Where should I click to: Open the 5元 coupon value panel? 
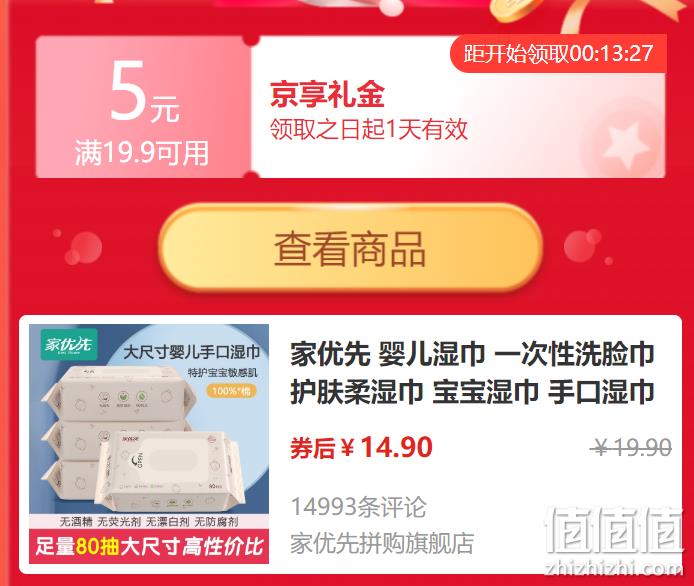tap(143, 107)
